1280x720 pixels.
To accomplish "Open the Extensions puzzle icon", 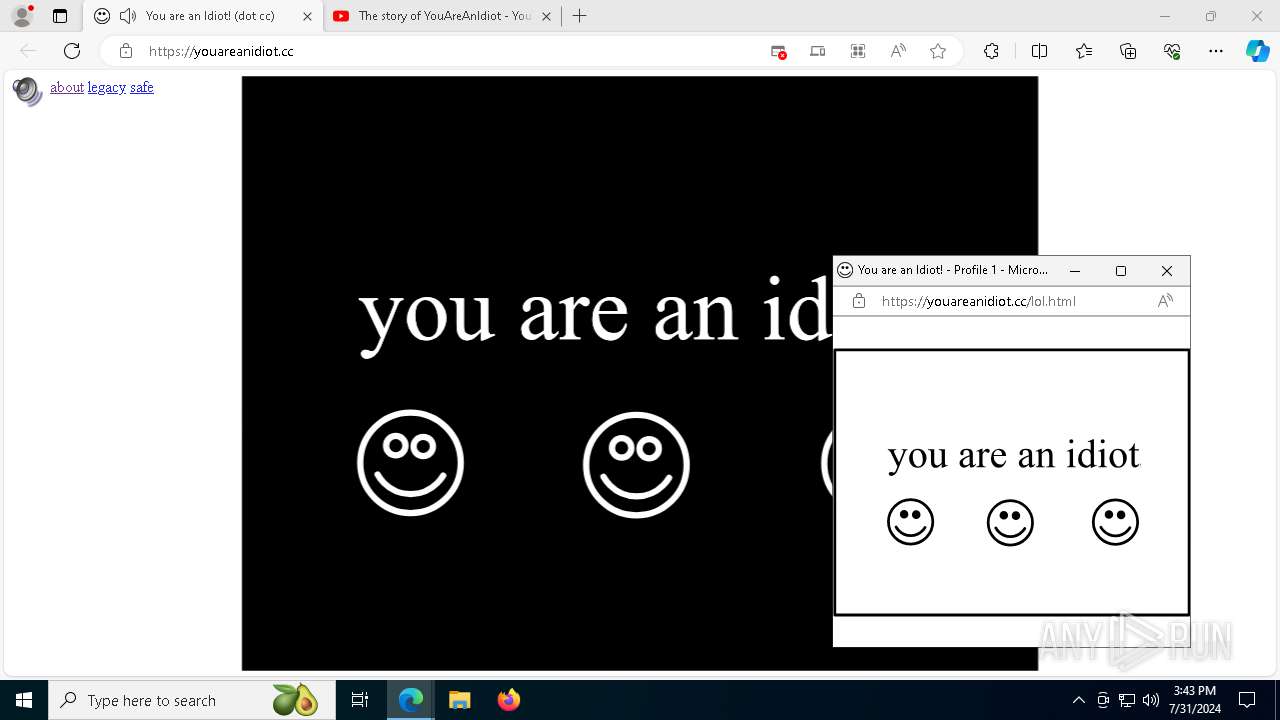I will (x=991, y=51).
